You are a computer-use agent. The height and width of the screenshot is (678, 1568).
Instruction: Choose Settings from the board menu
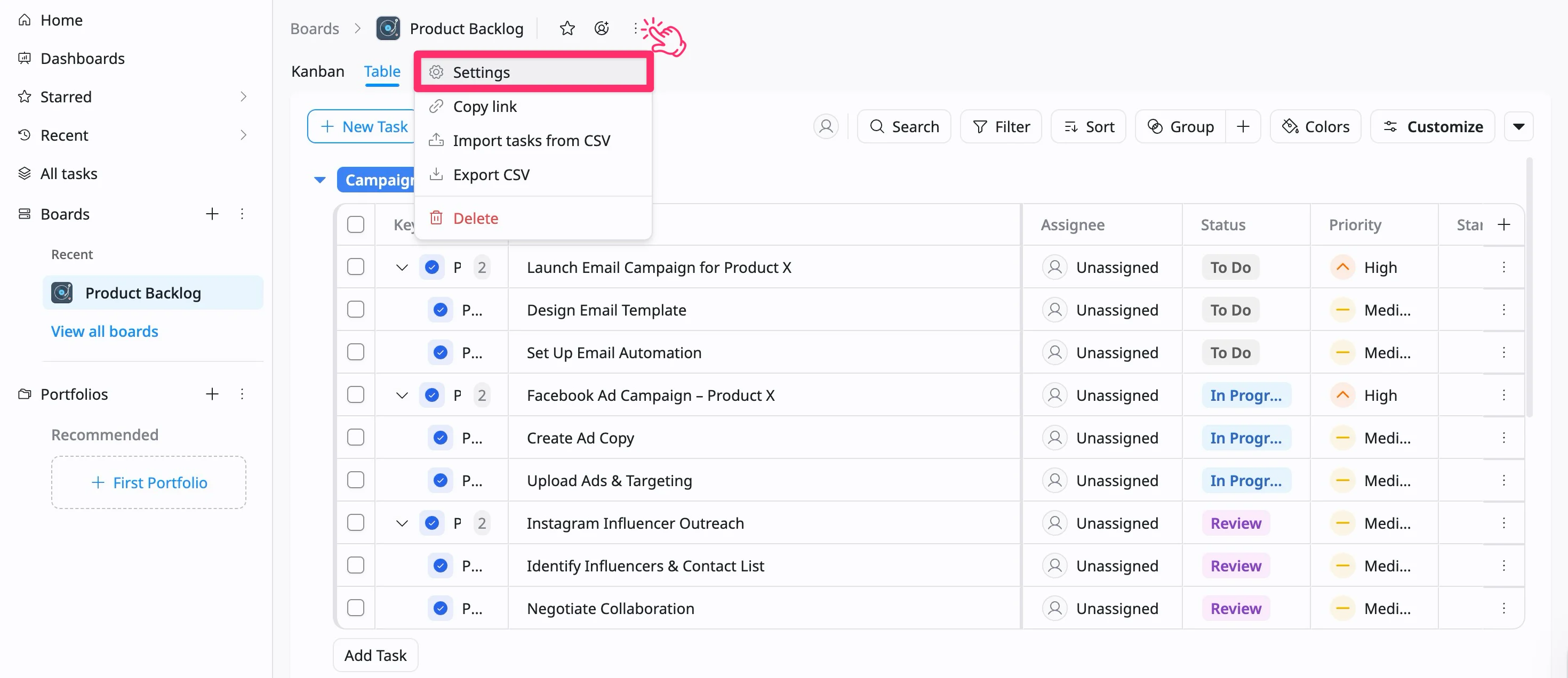coord(533,72)
